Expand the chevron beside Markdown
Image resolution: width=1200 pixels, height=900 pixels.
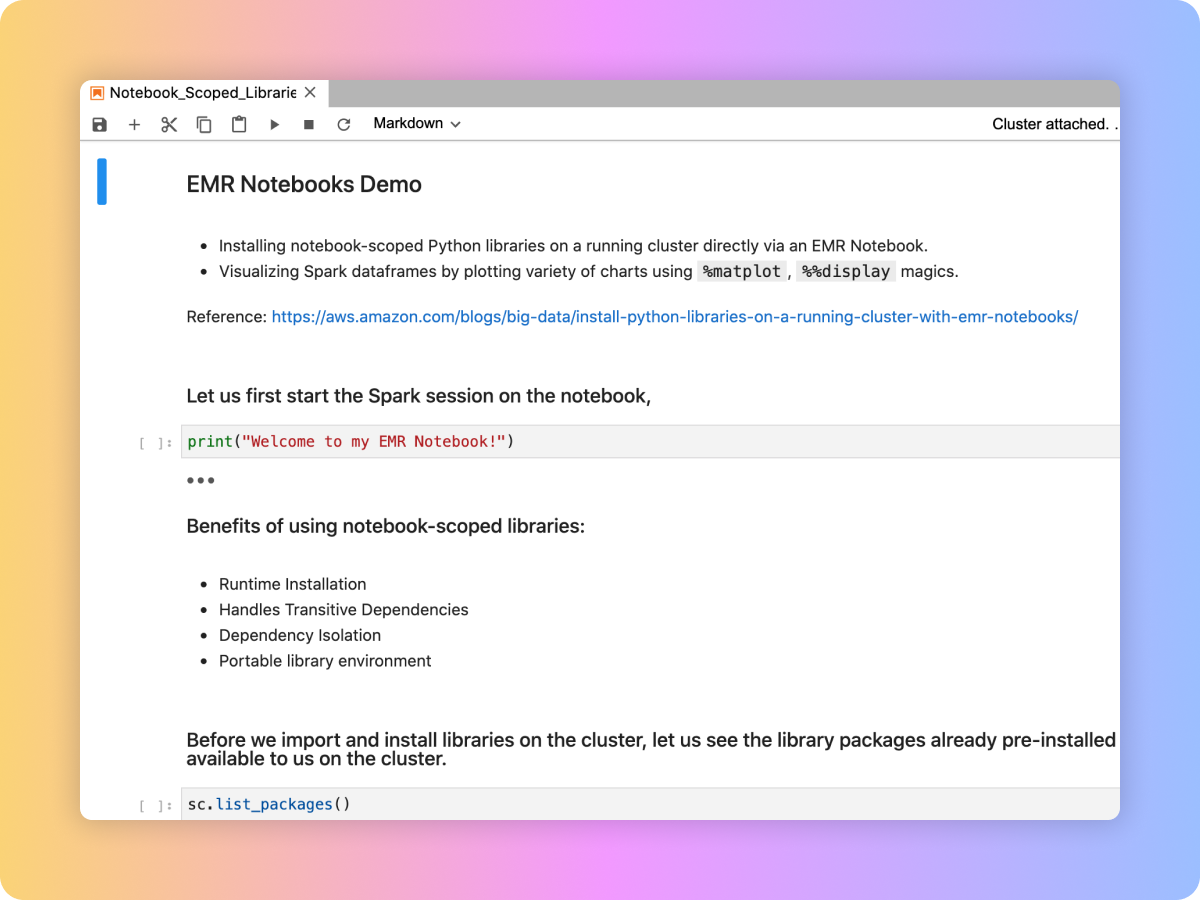pyautogui.click(x=455, y=123)
